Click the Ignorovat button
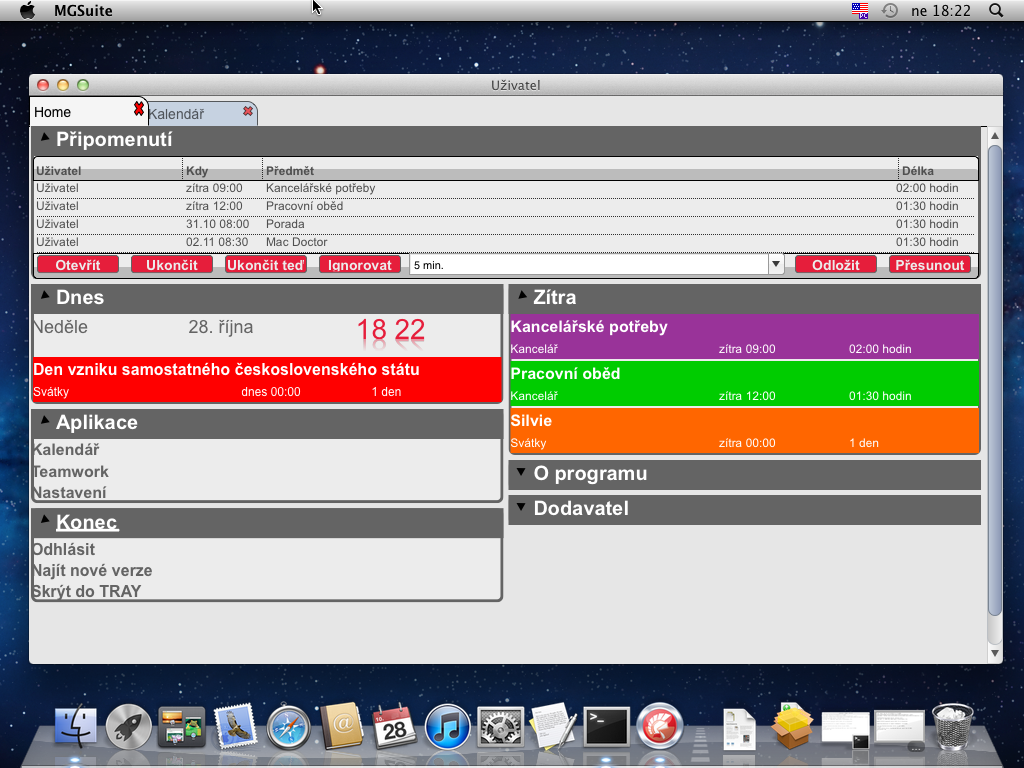The image size is (1024, 768). (360, 264)
